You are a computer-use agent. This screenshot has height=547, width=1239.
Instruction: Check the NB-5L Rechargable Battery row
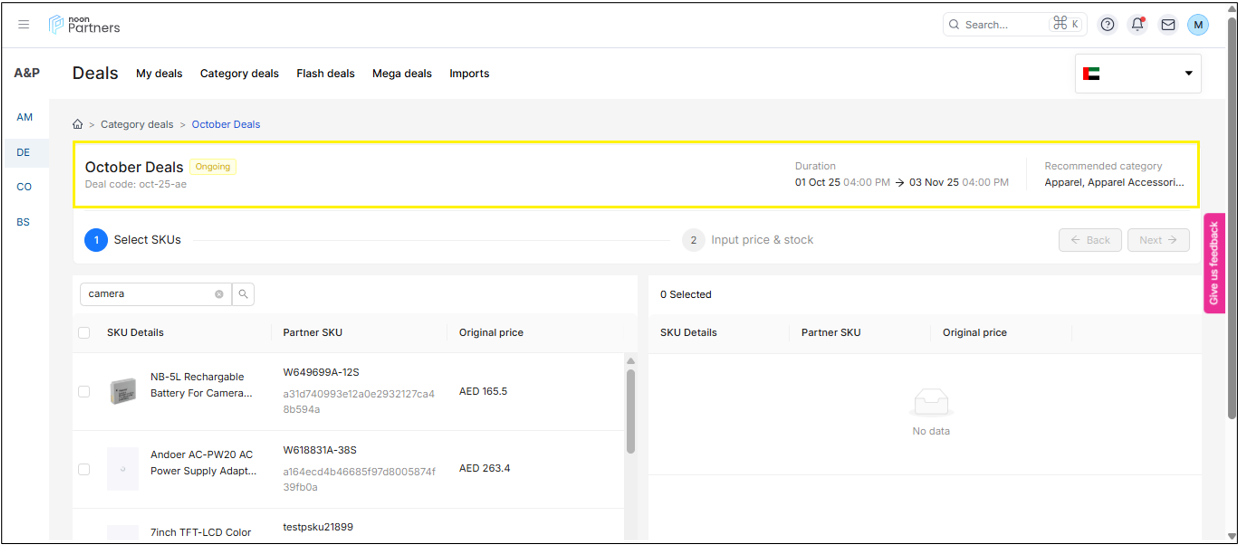(84, 392)
